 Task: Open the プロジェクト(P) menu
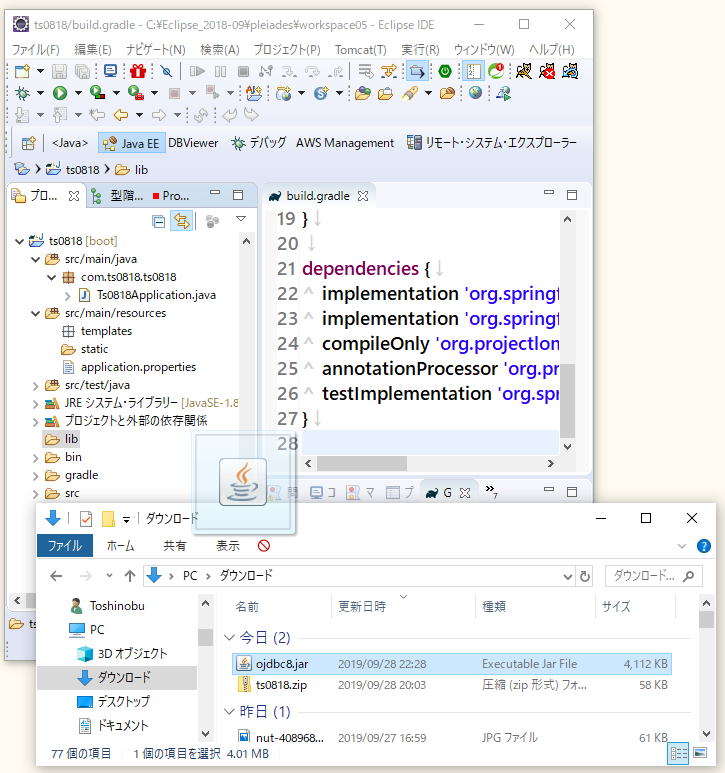coord(287,50)
